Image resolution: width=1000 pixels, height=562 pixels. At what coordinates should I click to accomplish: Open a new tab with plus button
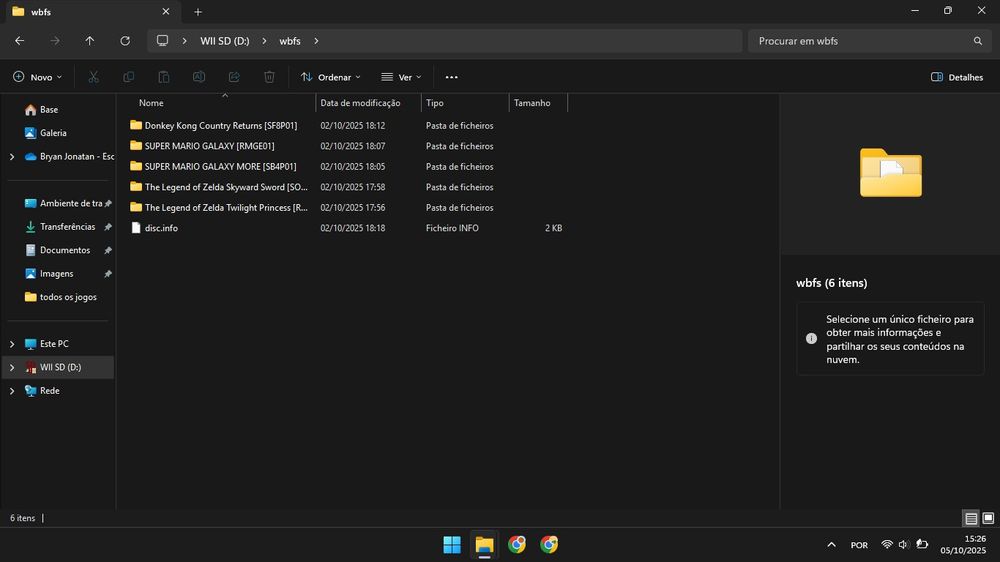click(198, 12)
